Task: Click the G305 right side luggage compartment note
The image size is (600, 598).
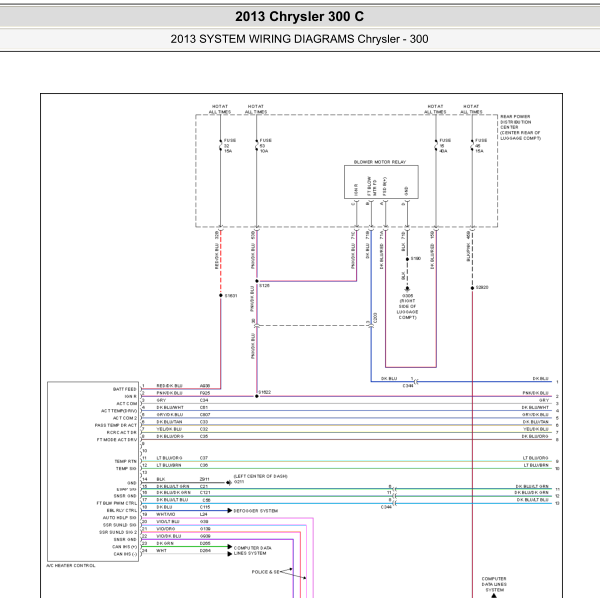Action: tap(407, 306)
